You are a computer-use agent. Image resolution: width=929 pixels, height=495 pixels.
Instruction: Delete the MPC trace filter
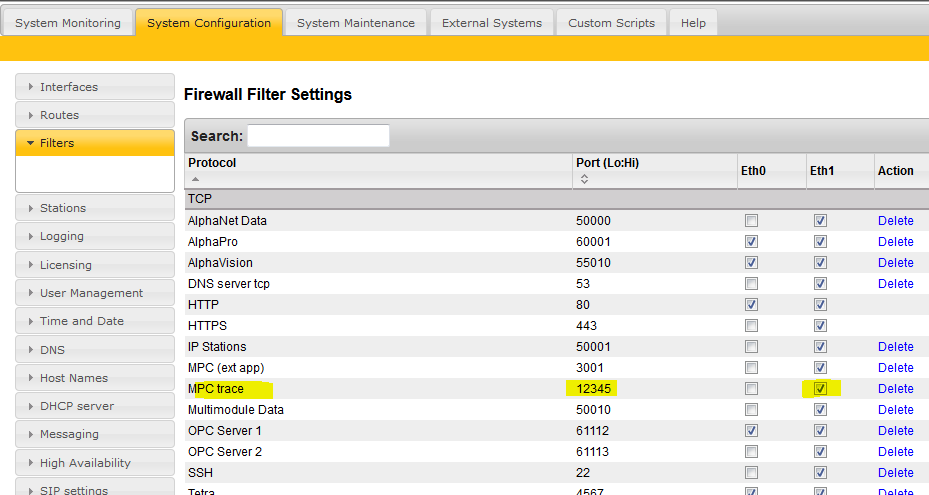click(895, 389)
